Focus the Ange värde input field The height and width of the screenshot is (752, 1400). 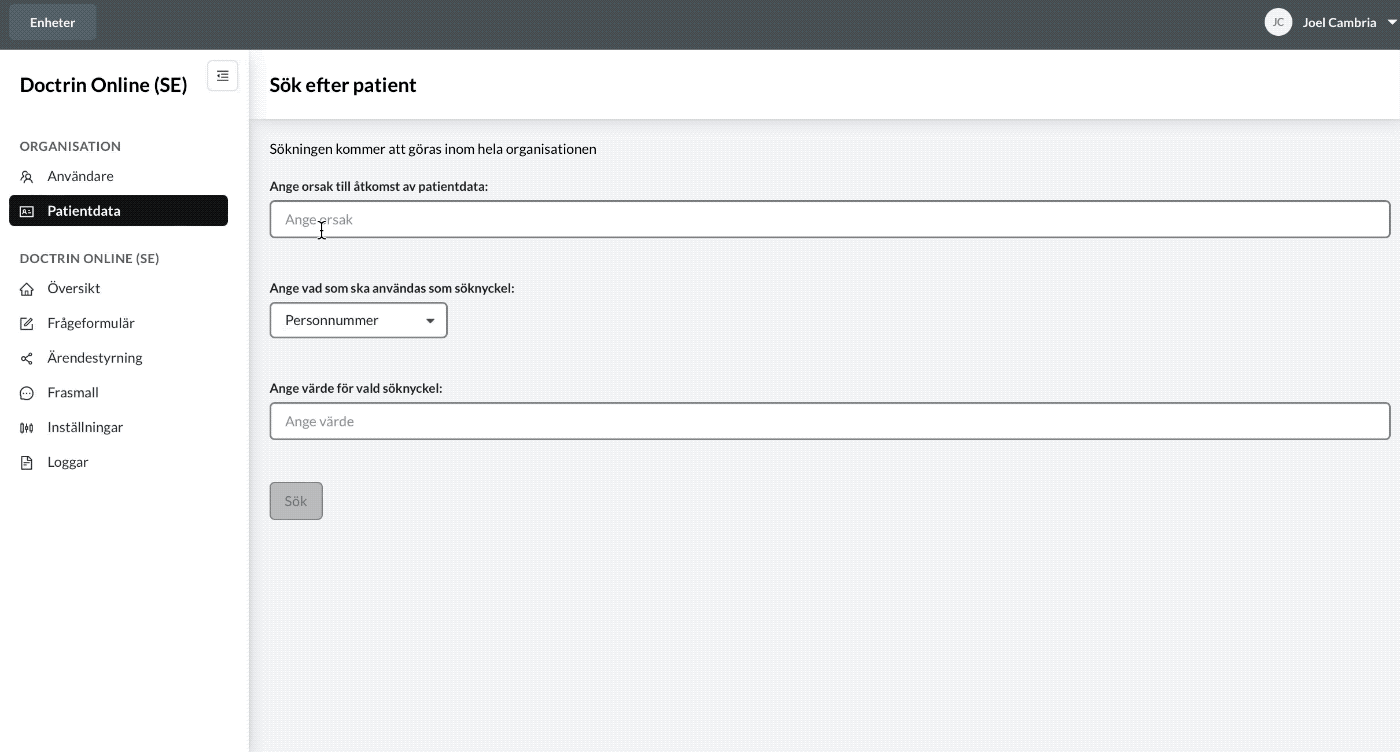click(830, 421)
